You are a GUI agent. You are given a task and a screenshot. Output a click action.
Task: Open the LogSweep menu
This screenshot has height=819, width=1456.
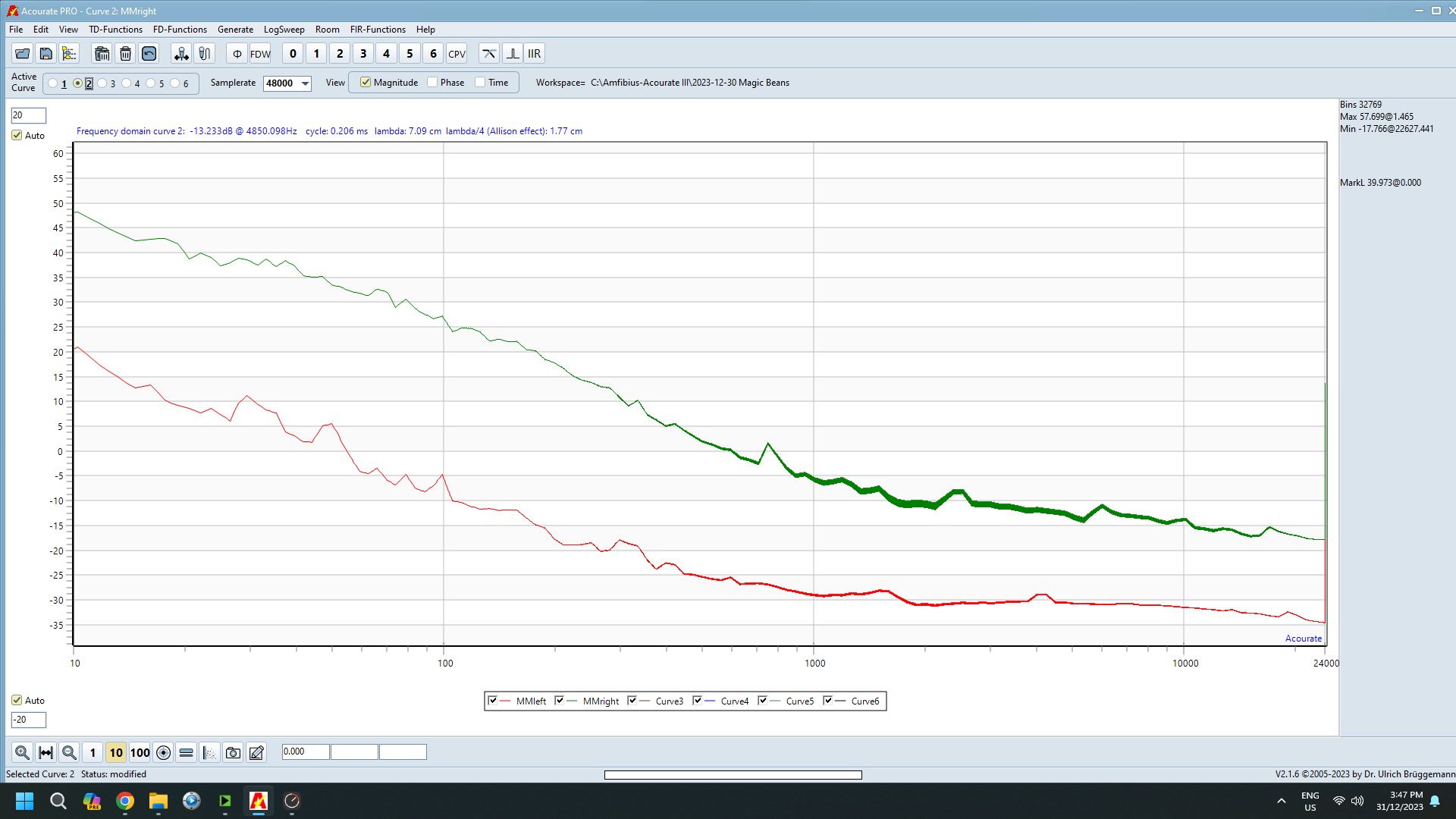click(x=284, y=30)
